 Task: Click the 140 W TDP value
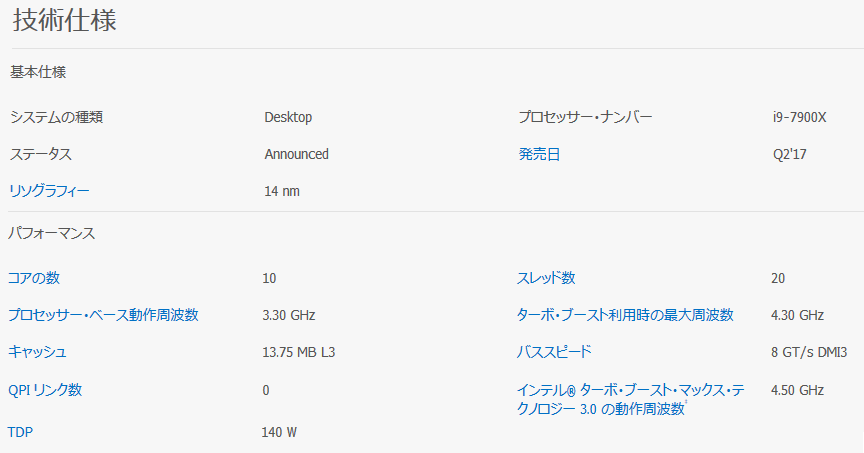[x=279, y=433]
